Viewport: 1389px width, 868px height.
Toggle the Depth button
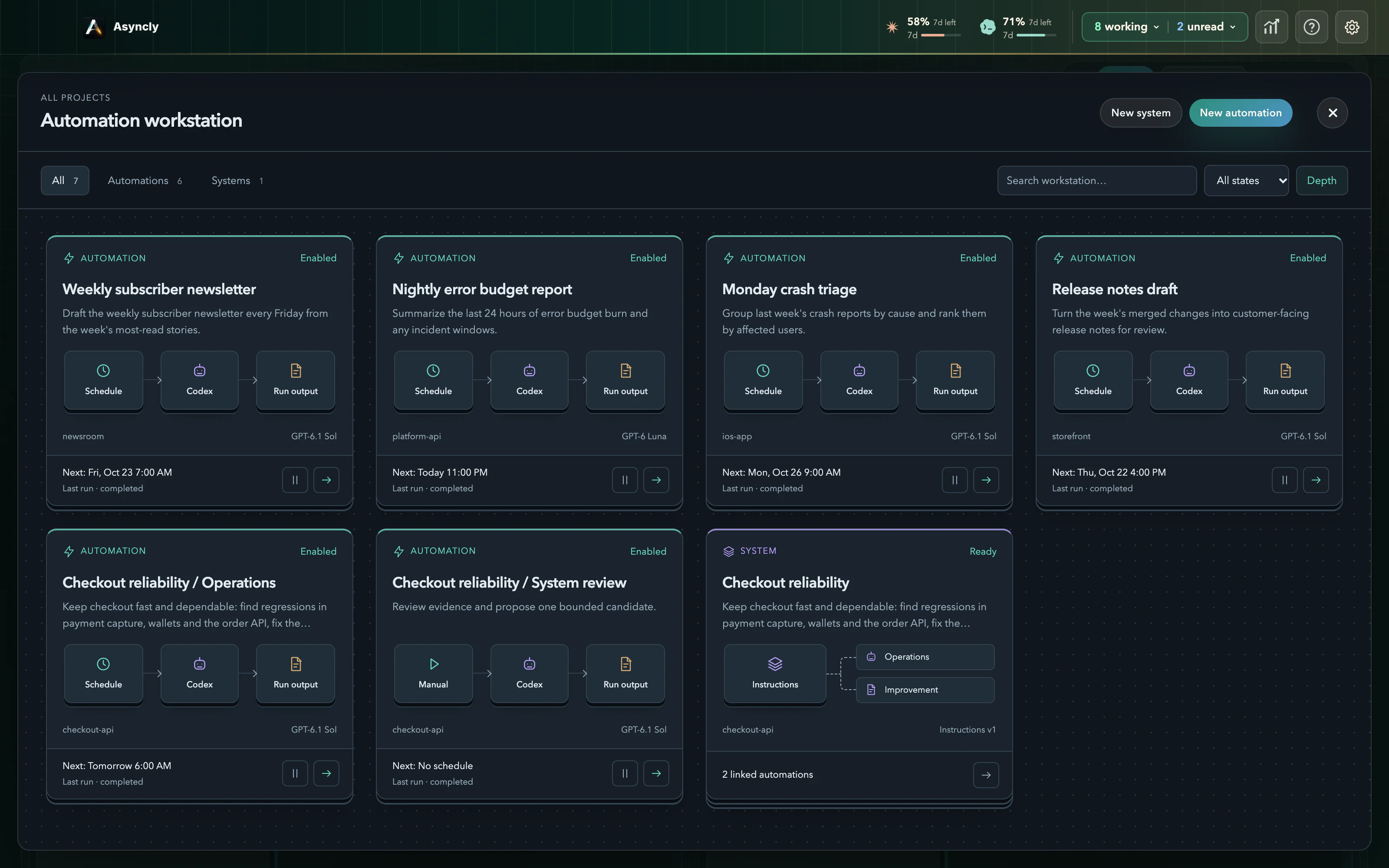click(x=1321, y=181)
